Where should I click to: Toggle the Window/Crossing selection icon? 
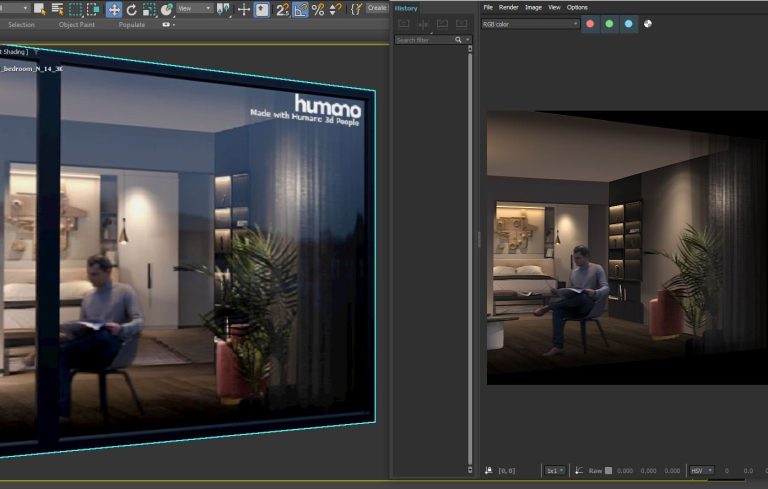[93, 9]
